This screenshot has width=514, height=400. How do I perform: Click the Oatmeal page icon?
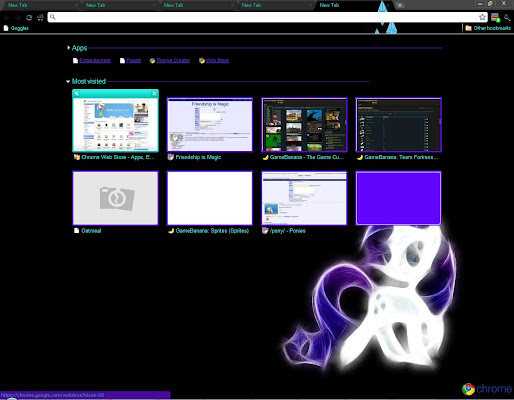77,231
